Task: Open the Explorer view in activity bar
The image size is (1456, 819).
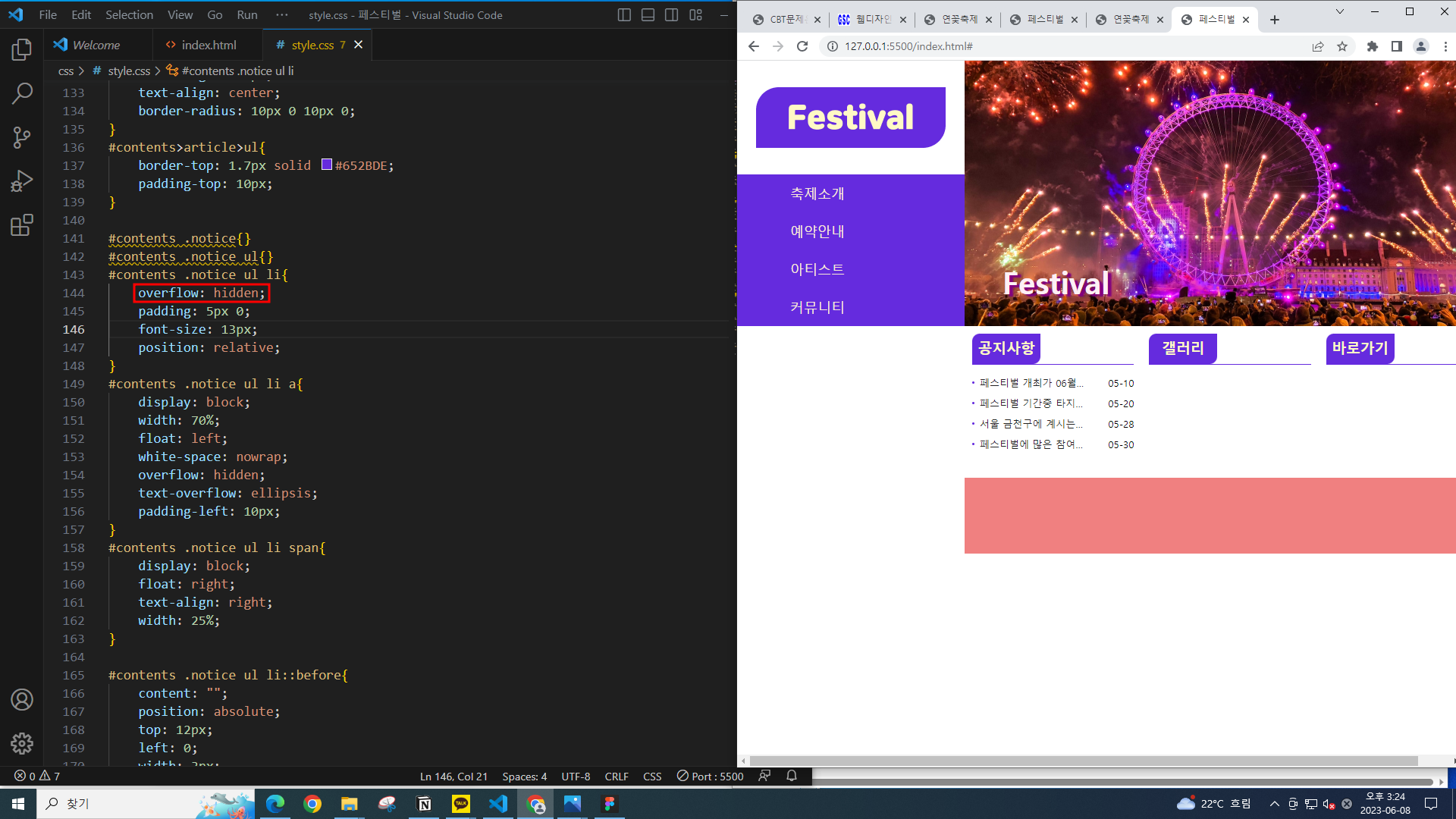Action: point(22,50)
